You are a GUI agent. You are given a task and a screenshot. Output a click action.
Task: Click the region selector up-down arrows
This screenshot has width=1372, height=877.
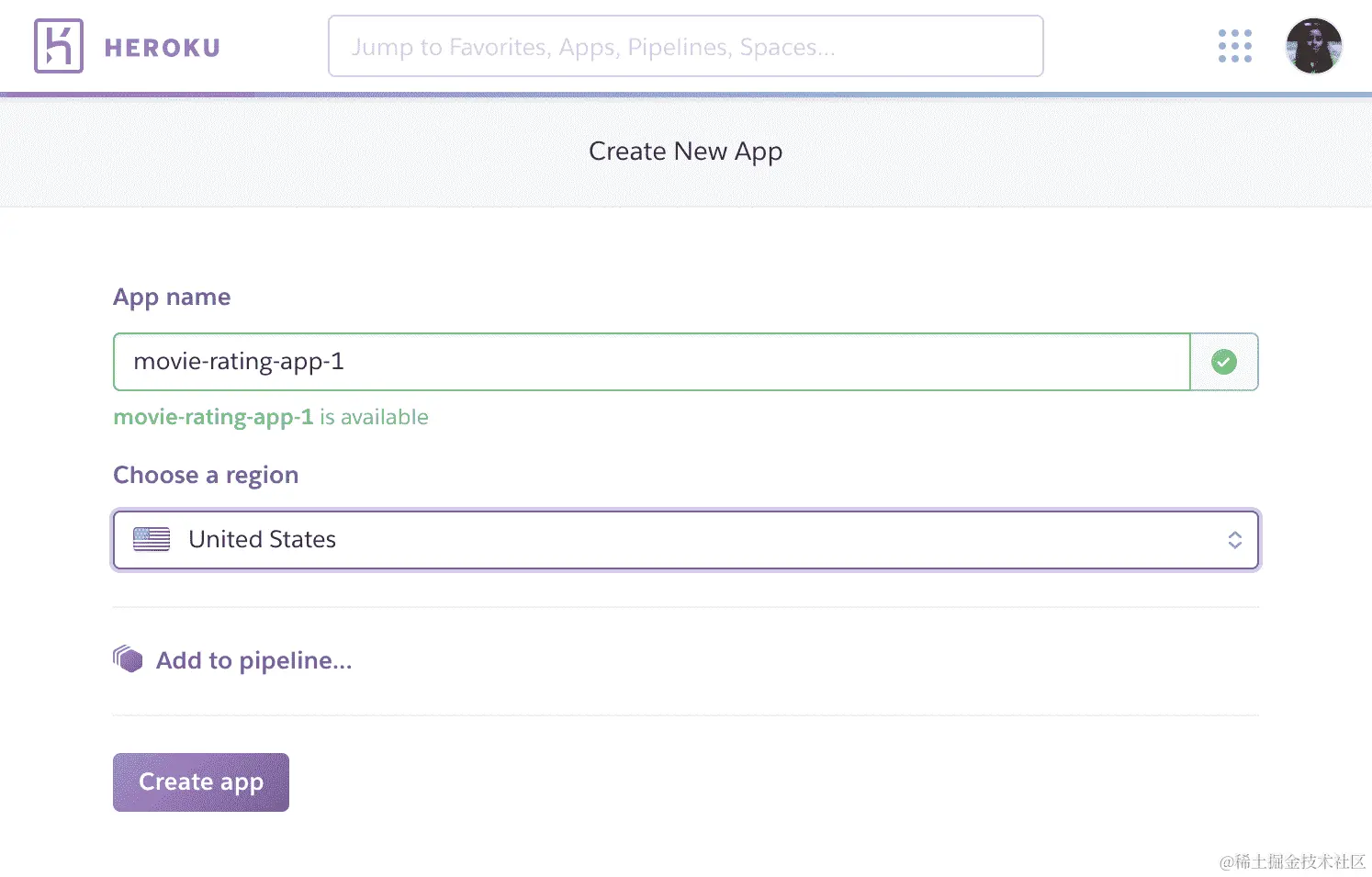pyautogui.click(x=1234, y=540)
